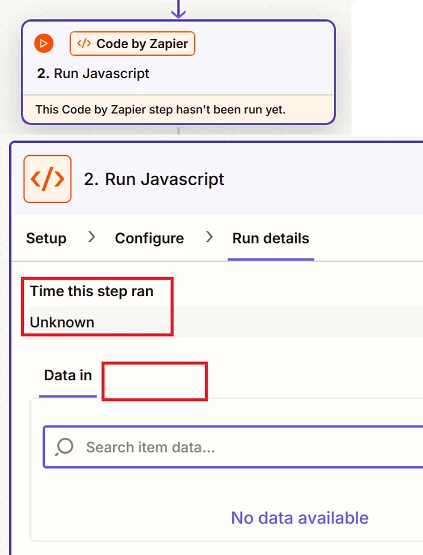Screen dimensions: 423x555
Task: Click the panel heading 2. Run Javascript
Action: 154,179
